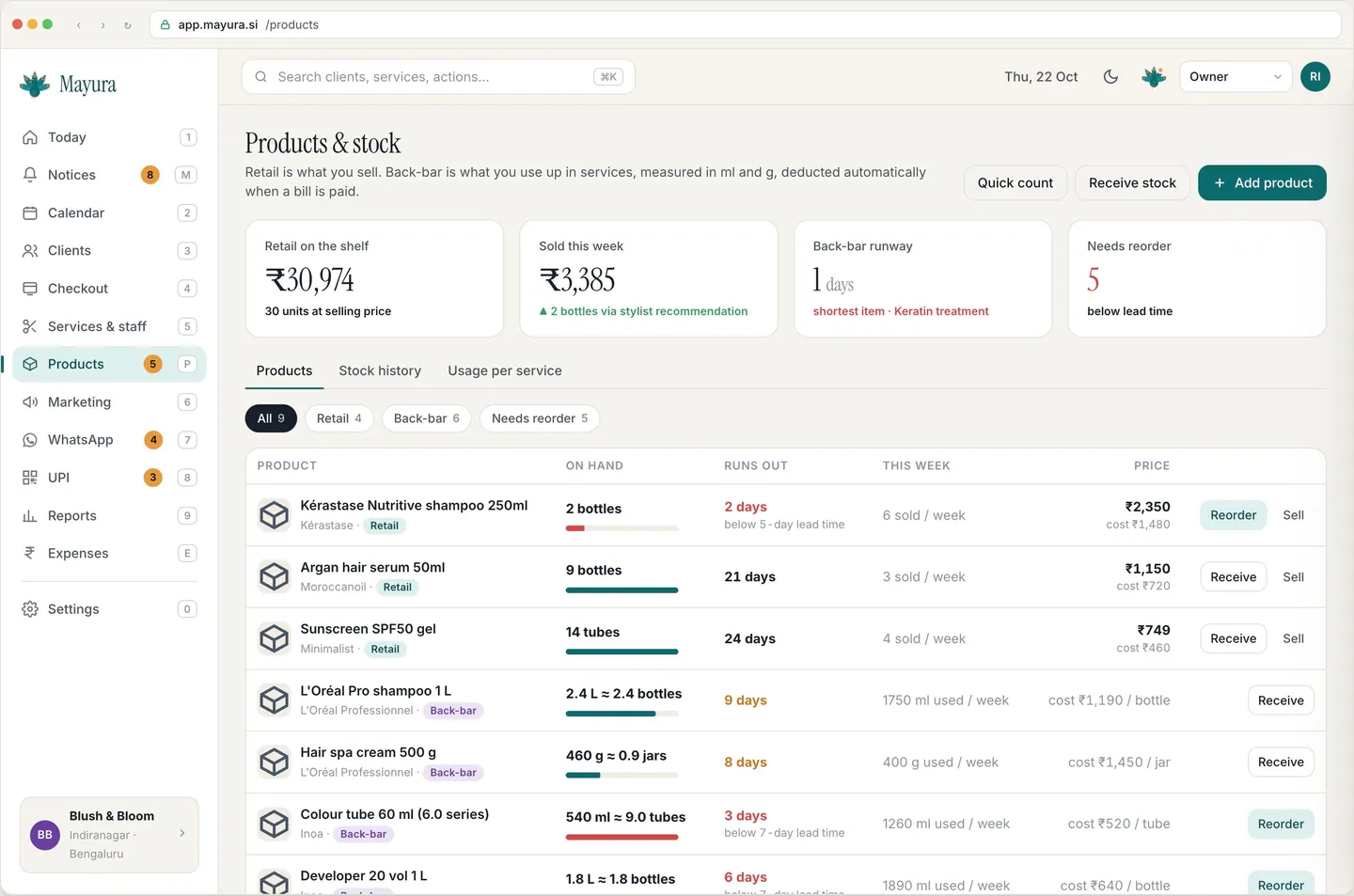The image size is (1354, 896).
Task: Reload the page in the browser
Action: coord(128,25)
